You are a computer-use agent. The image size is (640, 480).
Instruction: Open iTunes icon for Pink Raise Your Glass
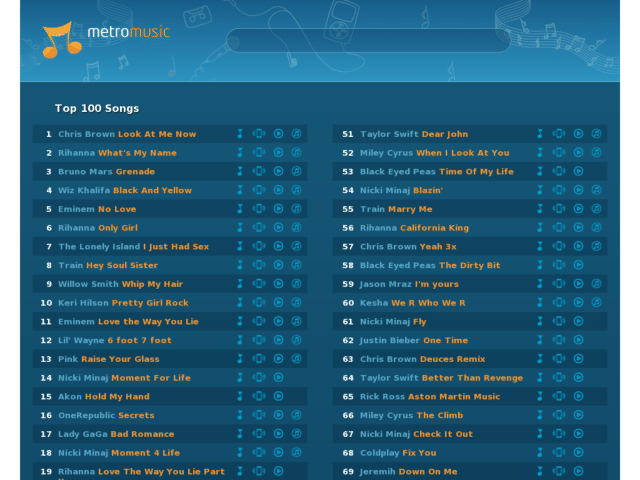[x=297, y=359]
